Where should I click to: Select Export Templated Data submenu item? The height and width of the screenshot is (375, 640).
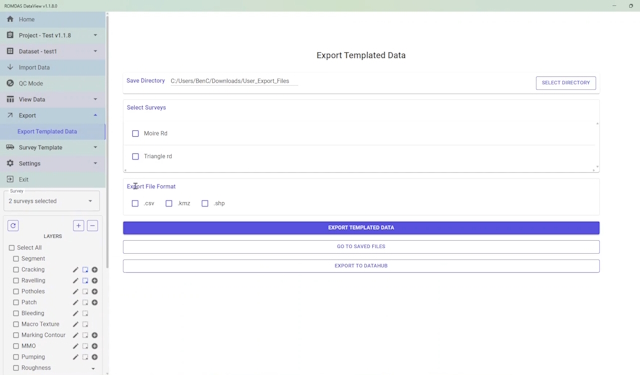(52, 131)
